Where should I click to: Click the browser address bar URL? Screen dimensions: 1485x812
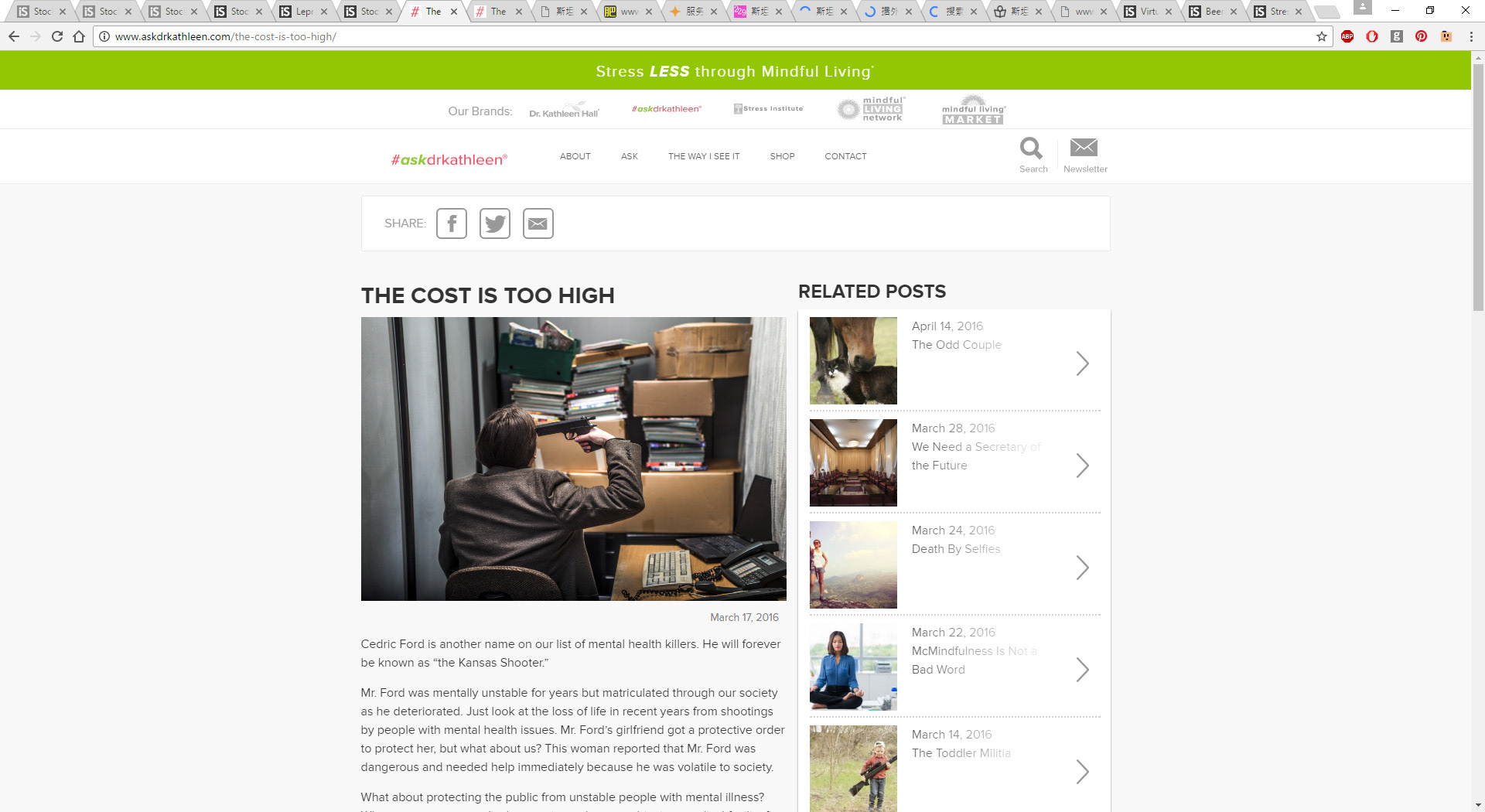tap(226, 36)
